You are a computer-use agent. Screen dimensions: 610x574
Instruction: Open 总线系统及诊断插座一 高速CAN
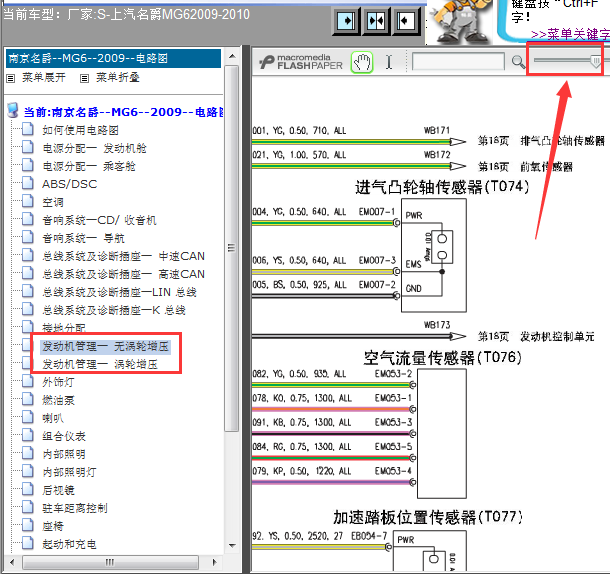point(123,274)
